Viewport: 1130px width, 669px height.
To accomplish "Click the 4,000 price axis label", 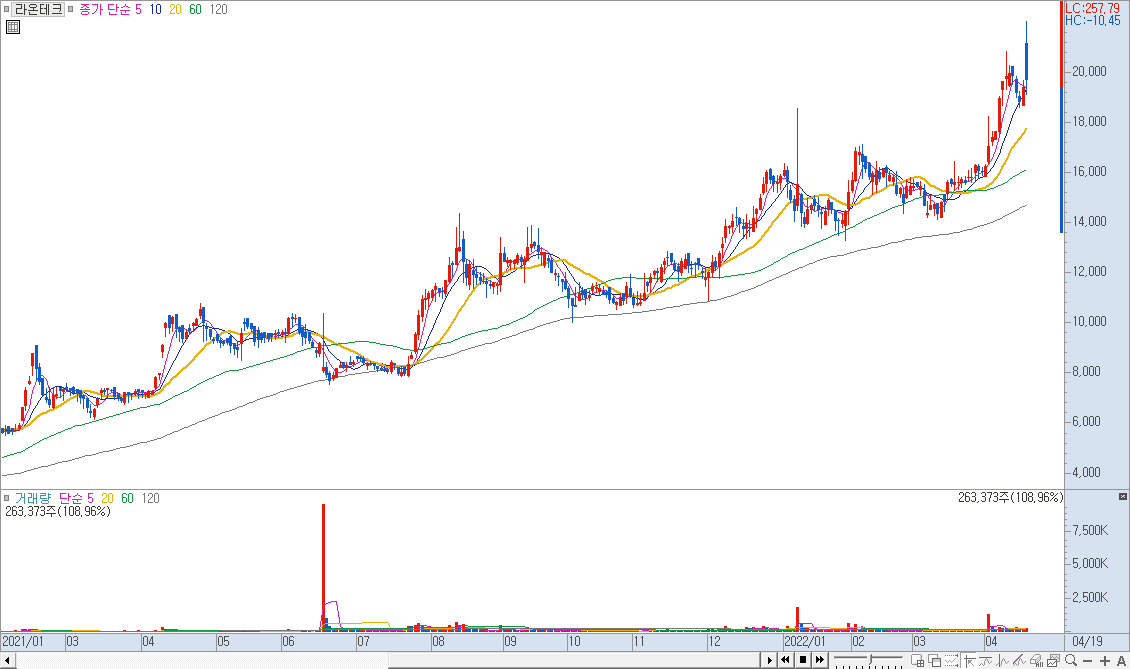I will pyautogui.click(x=1086, y=472).
